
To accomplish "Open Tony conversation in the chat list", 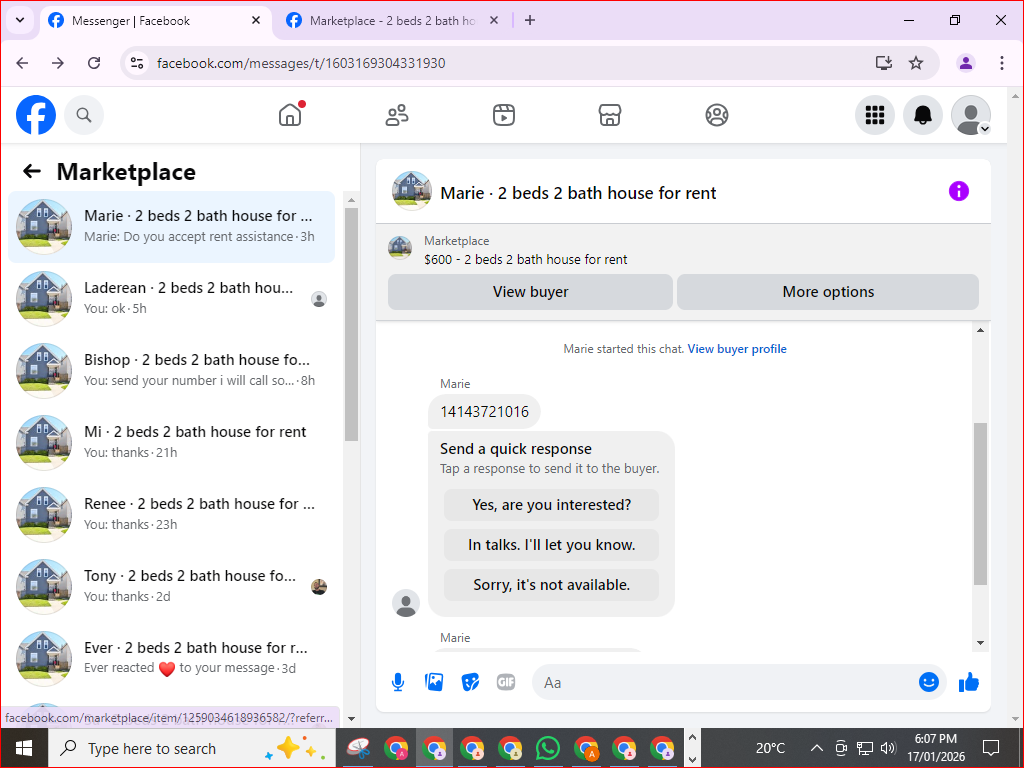I will (172, 586).
